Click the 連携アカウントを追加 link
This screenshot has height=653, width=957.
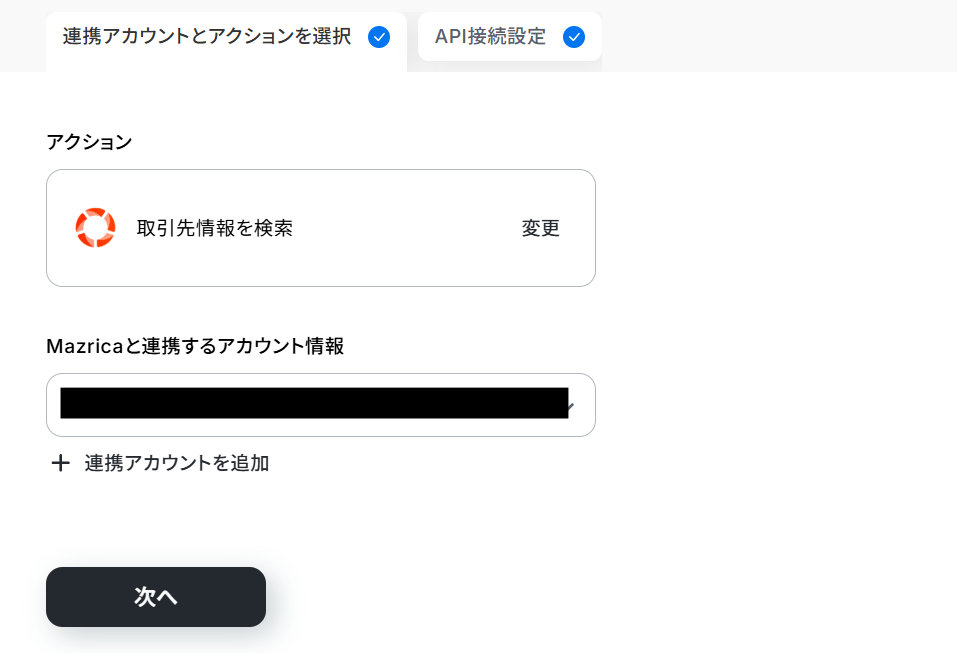[x=177, y=463]
